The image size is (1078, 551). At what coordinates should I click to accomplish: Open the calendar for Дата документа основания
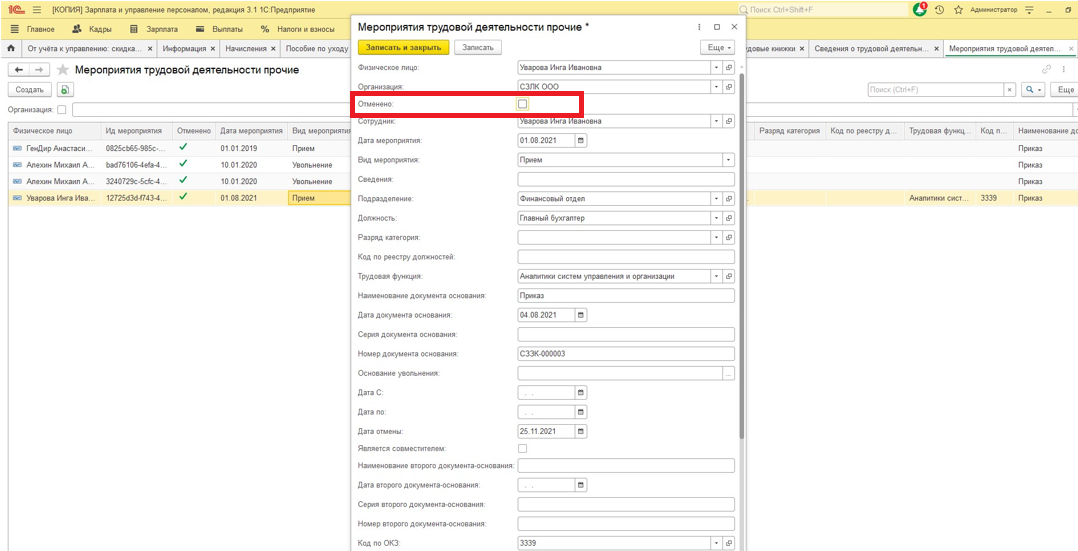pos(580,315)
